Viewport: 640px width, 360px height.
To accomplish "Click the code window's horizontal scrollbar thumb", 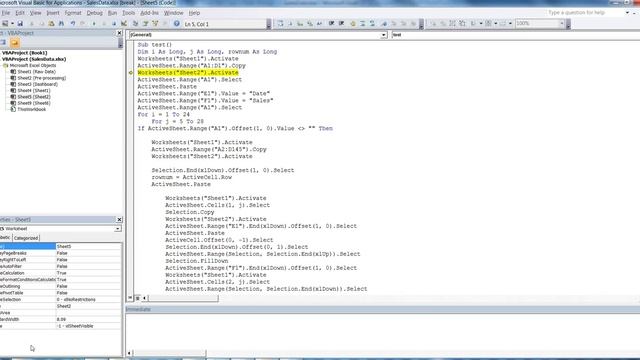I will (183, 298).
